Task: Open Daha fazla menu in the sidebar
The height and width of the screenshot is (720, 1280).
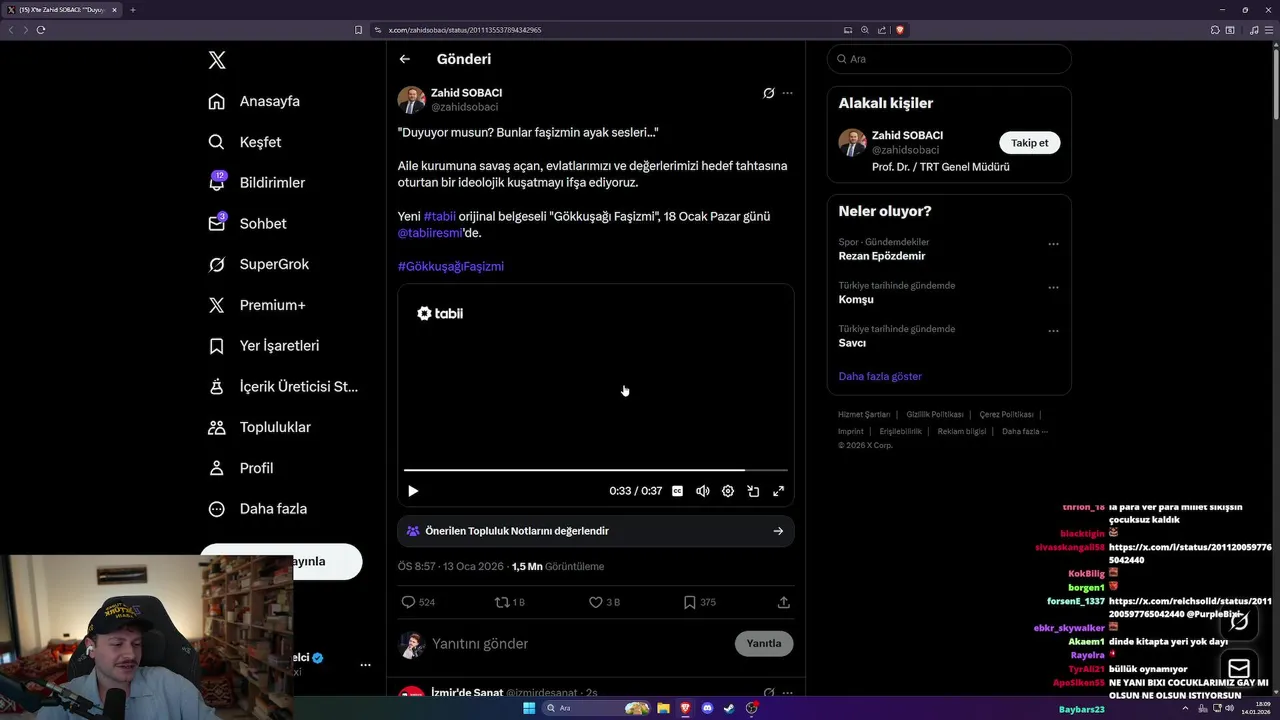Action: [x=257, y=509]
